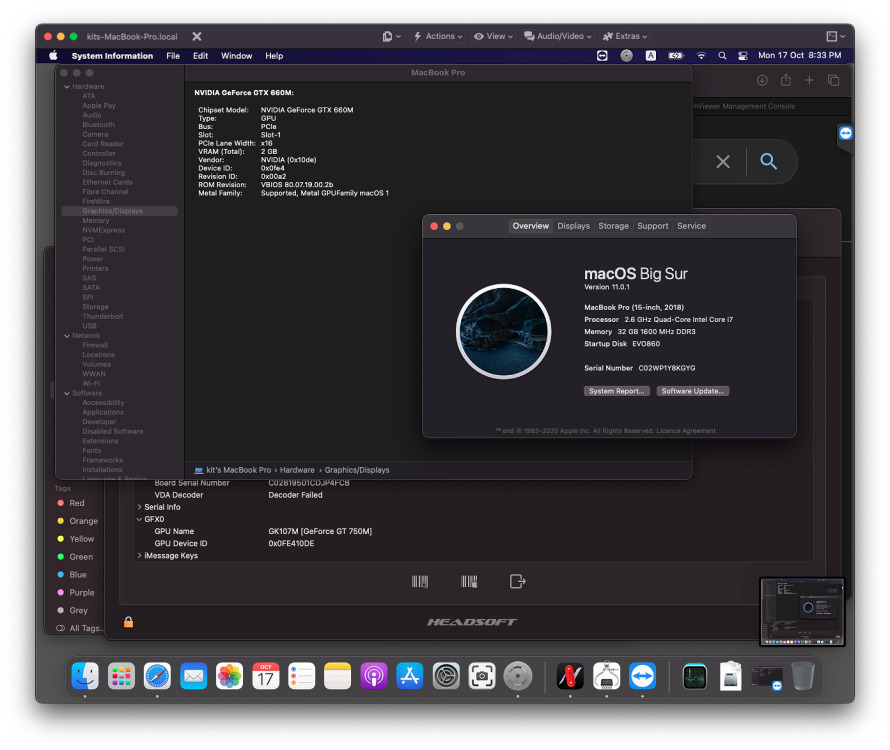
Task: Click the new tab plus icon
Action: [x=809, y=80]
